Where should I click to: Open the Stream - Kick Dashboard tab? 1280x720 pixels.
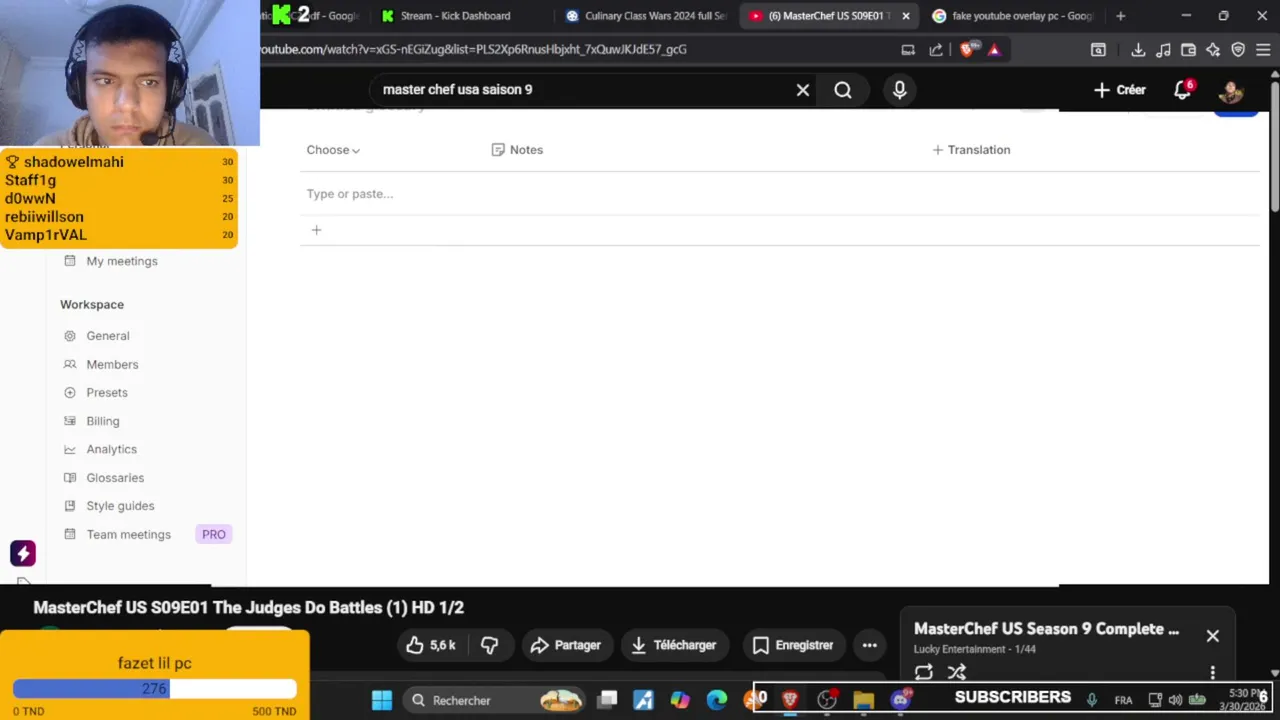pos(455,16)
